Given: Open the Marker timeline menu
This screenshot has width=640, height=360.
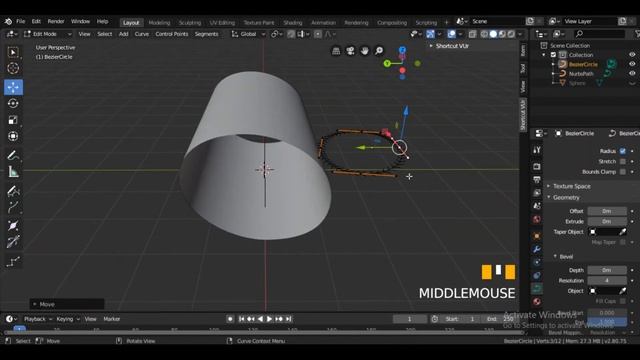Looking at the screenshot, I should [111, 319].
